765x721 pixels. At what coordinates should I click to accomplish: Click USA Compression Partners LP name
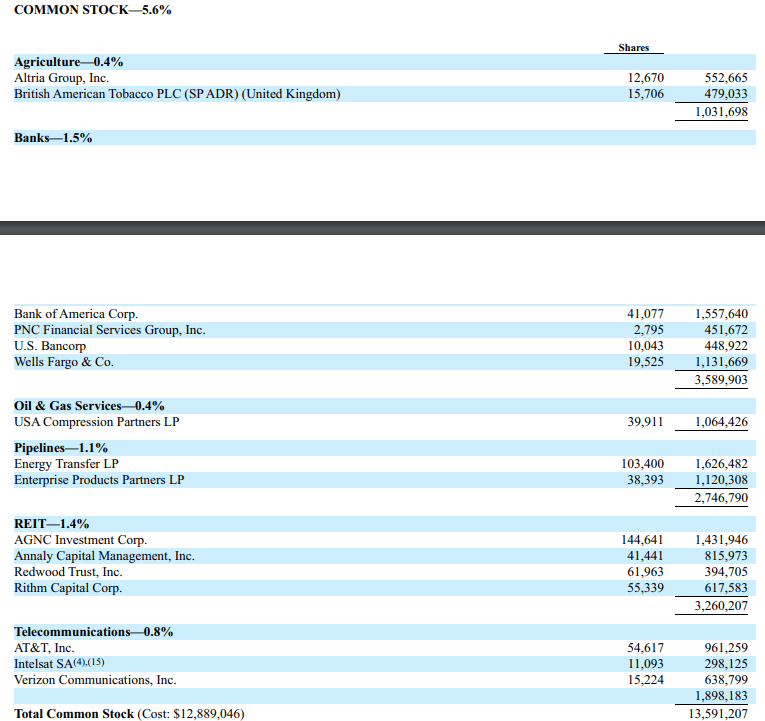97,422
